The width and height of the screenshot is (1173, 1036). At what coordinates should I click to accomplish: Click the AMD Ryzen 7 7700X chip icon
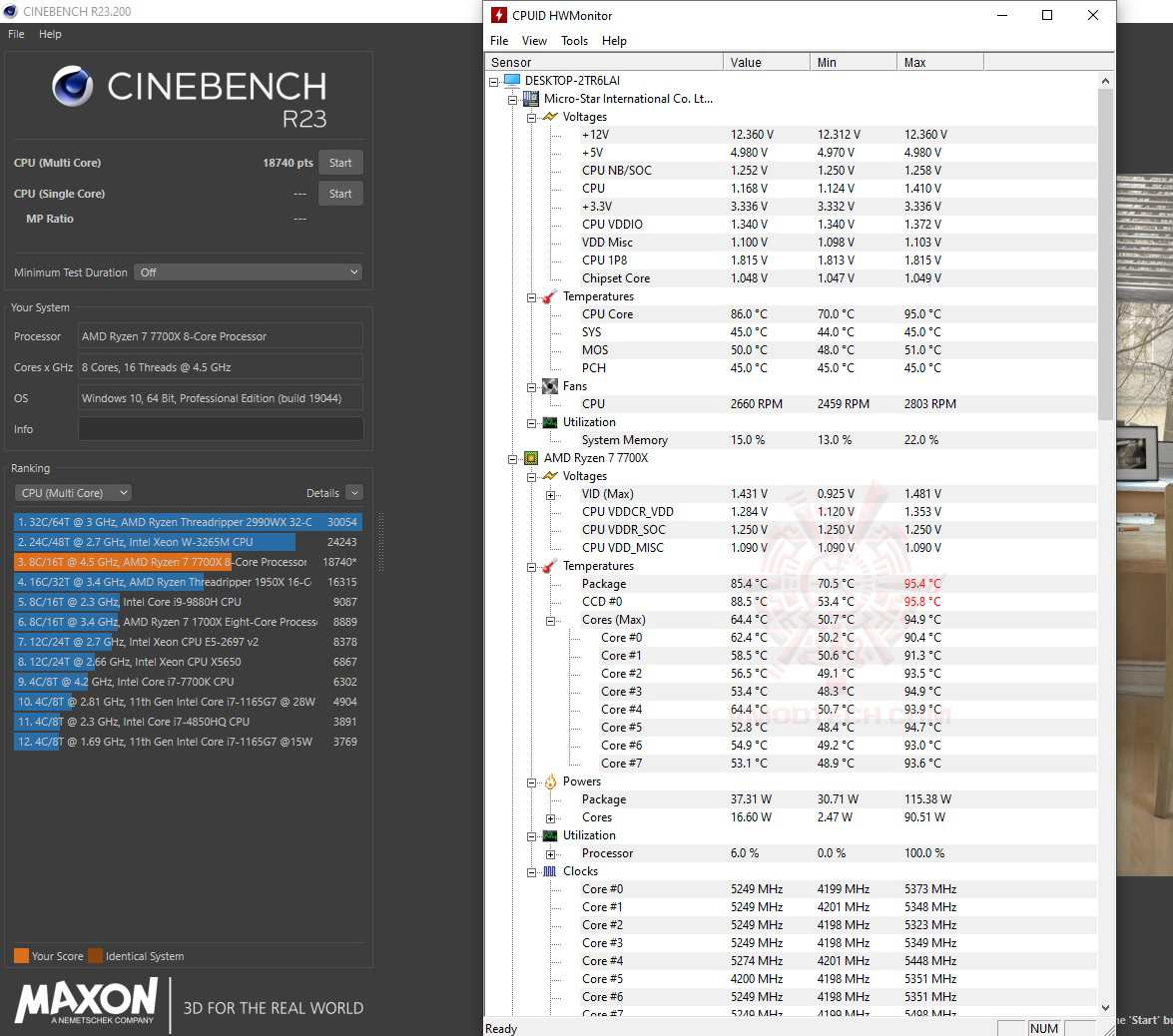click(530, 458)
